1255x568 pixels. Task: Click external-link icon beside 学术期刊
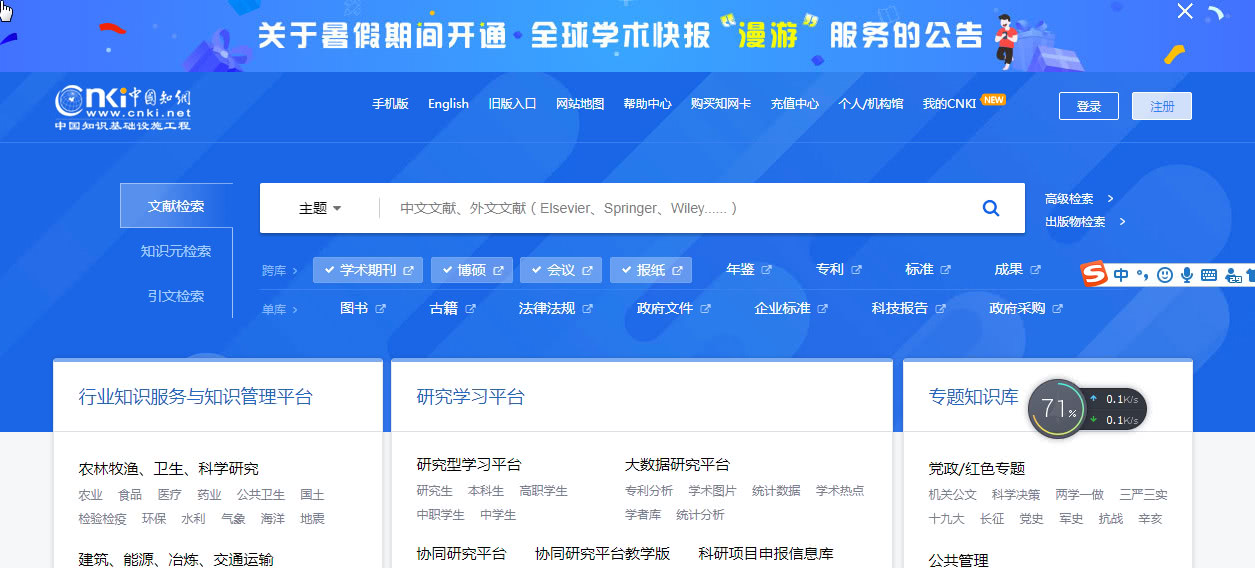click(x=408, y=270)
